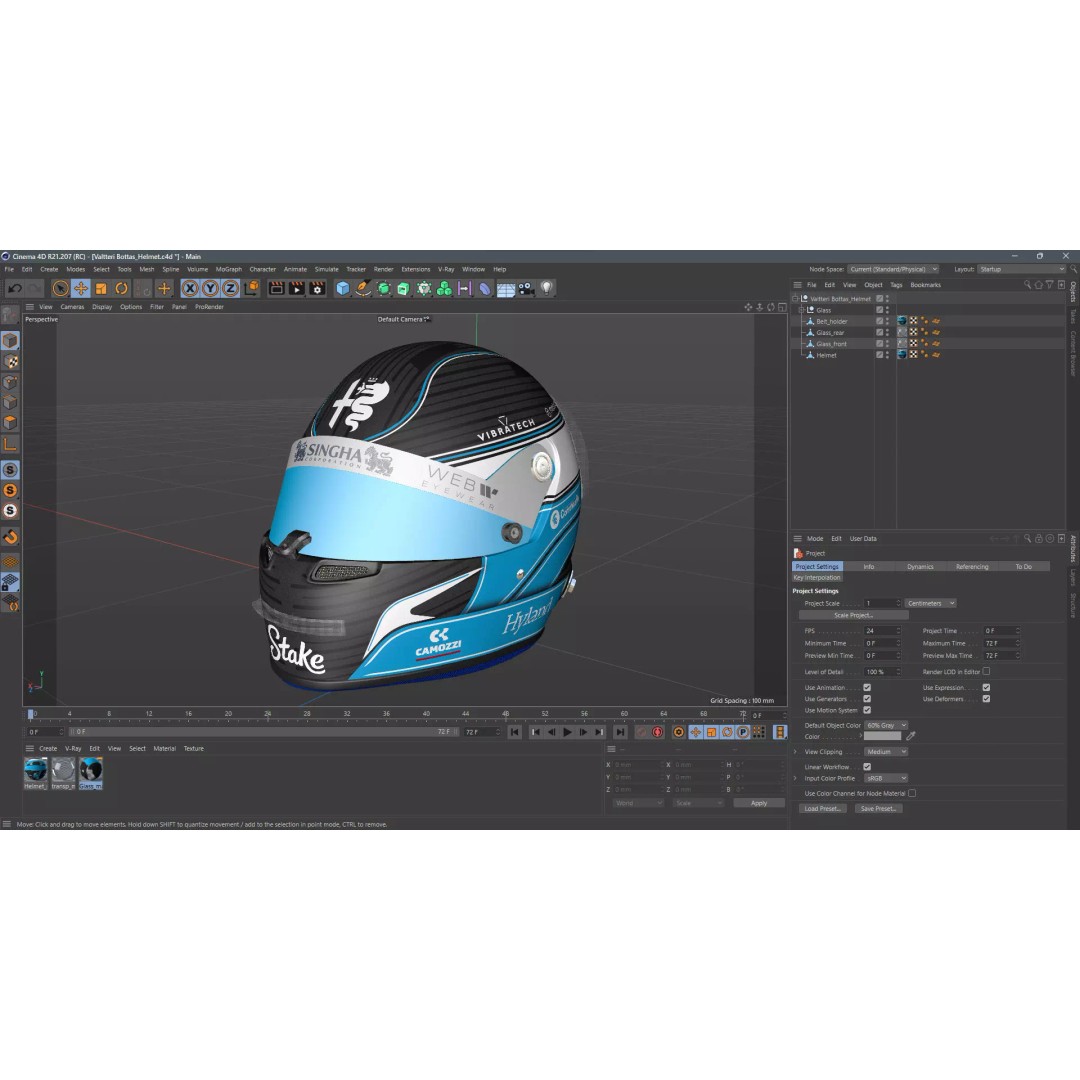1080x1080 pixels.
Task: Open the MoGraph menu
Action: [227, 269]
